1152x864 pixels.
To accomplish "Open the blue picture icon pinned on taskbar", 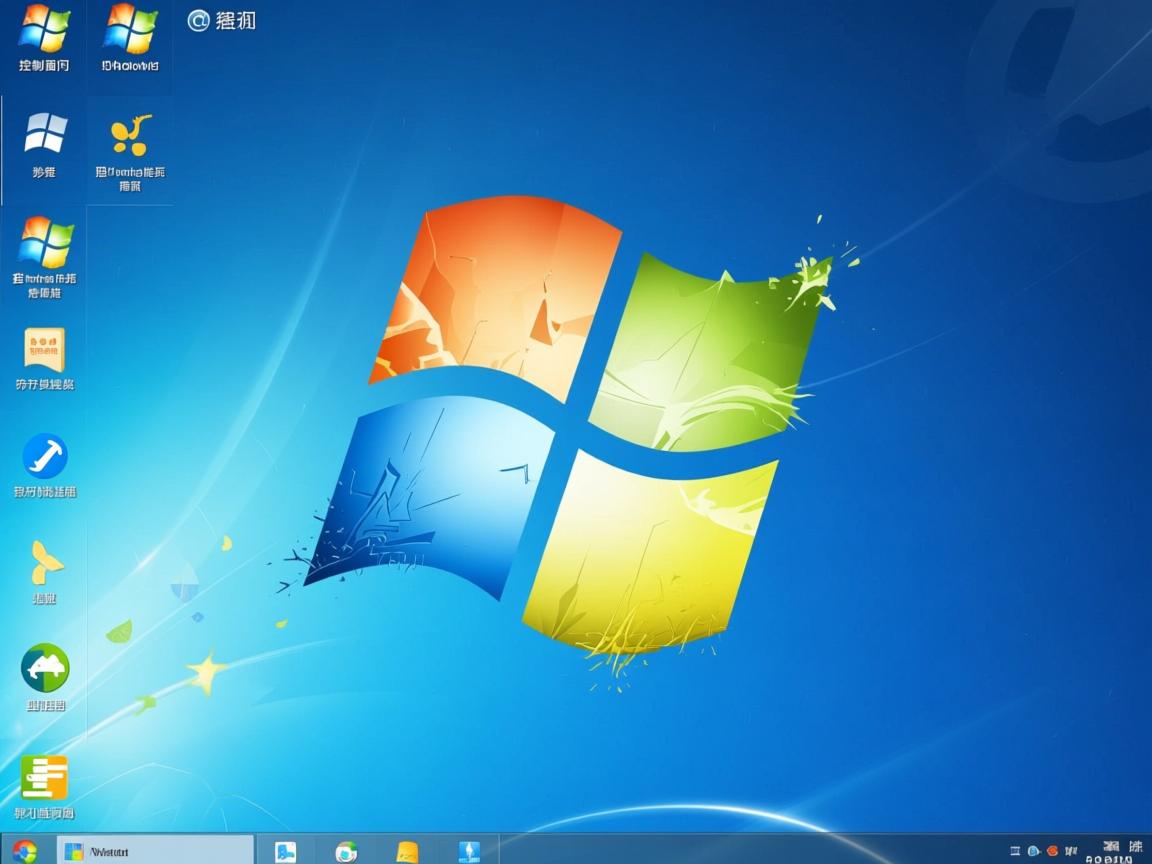I will tap(286, 852).
